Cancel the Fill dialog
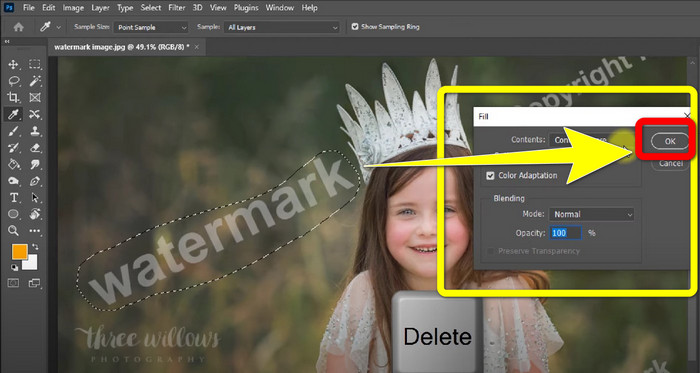 (671, 163)
